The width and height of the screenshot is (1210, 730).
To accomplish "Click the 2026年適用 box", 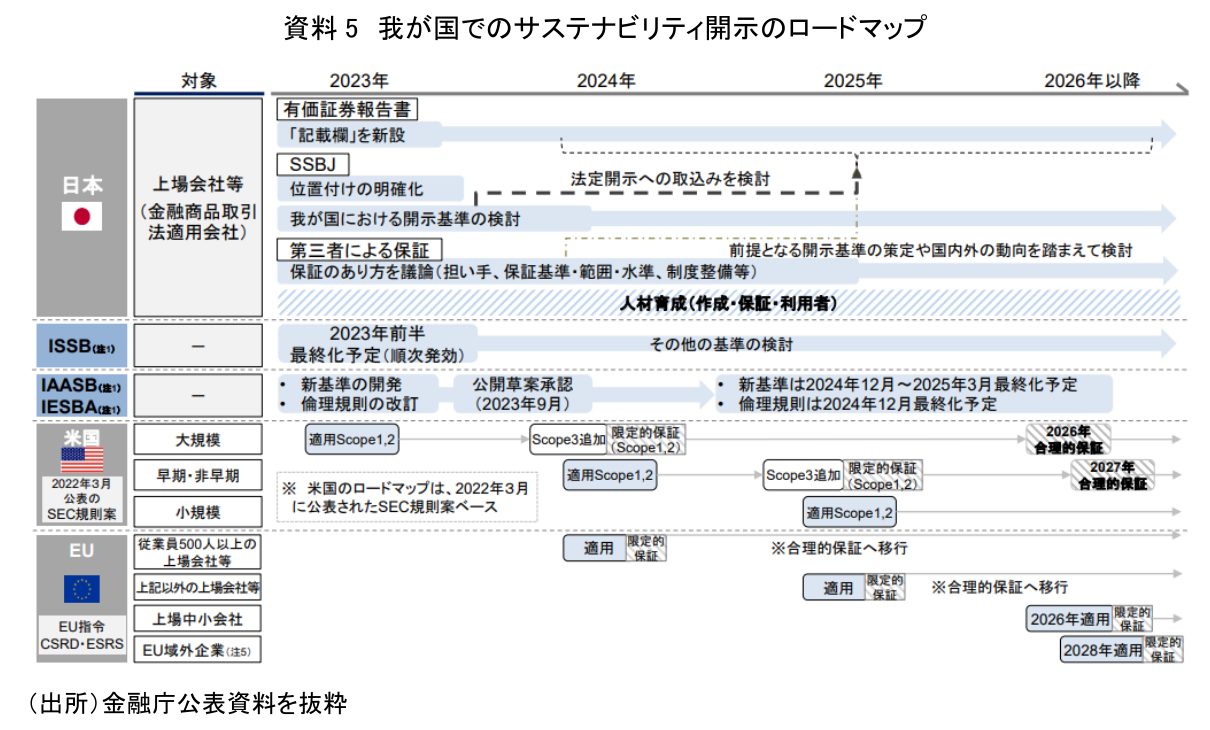I will coord(1069,619).
